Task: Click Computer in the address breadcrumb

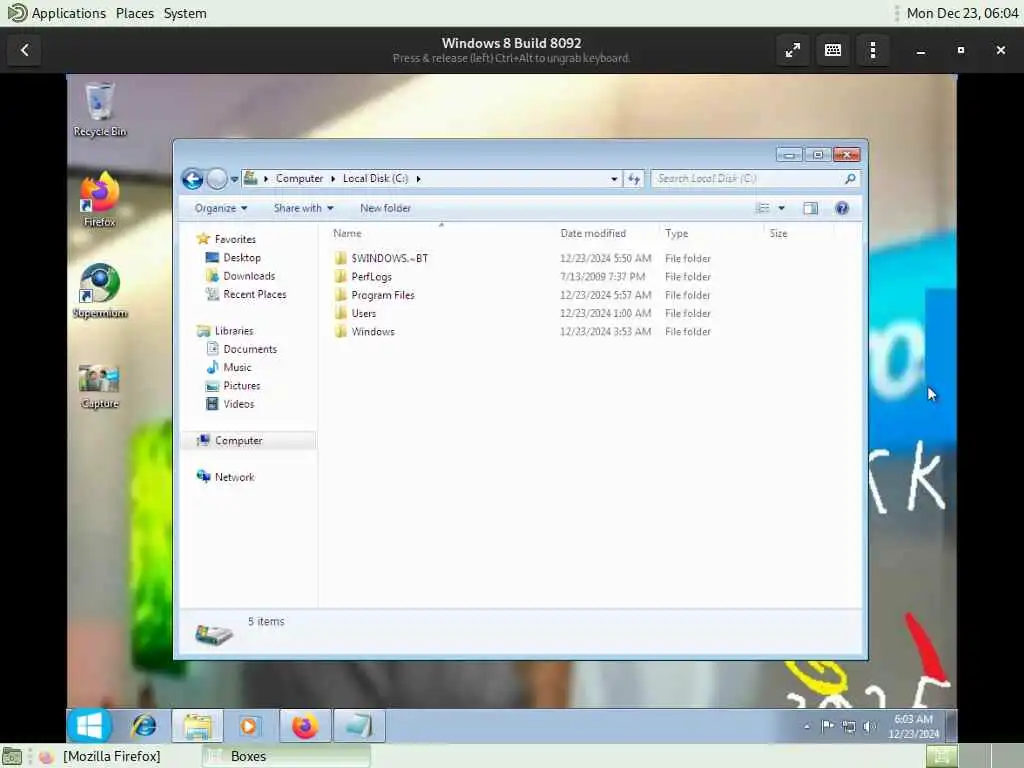Action: click(x=299, y=178)
